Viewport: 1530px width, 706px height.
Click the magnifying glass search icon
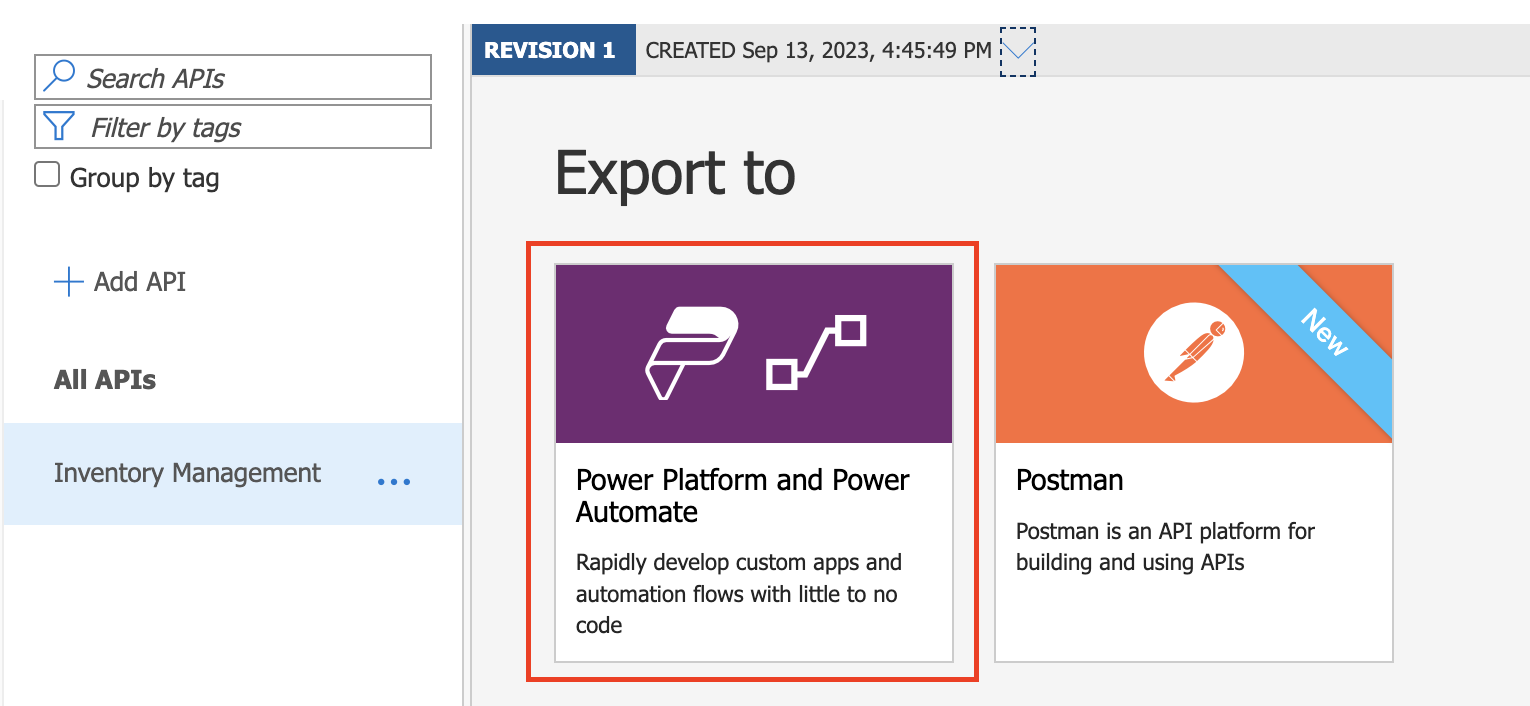click(60, 76)
